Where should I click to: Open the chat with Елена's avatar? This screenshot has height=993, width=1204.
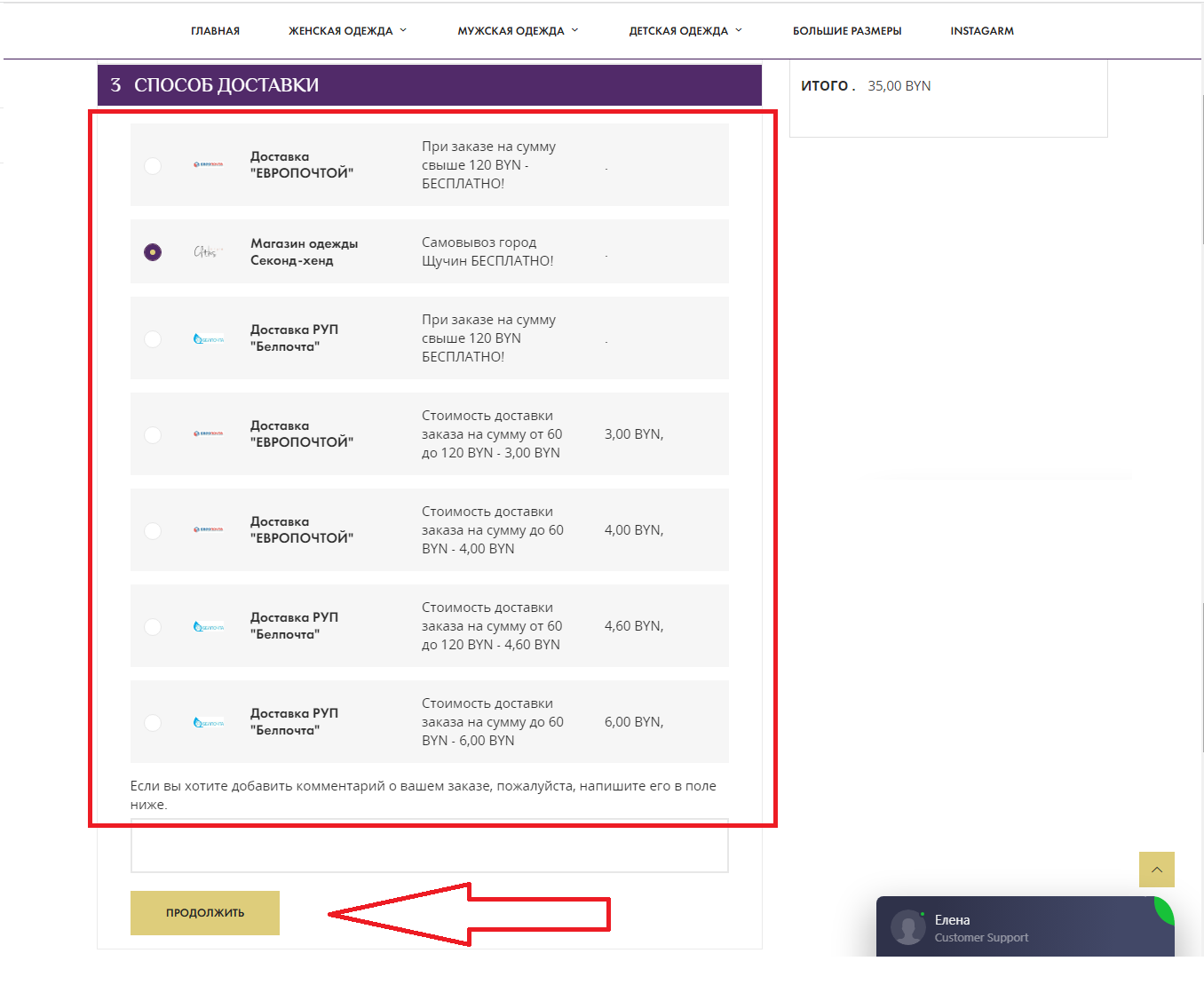pos(907,927)
